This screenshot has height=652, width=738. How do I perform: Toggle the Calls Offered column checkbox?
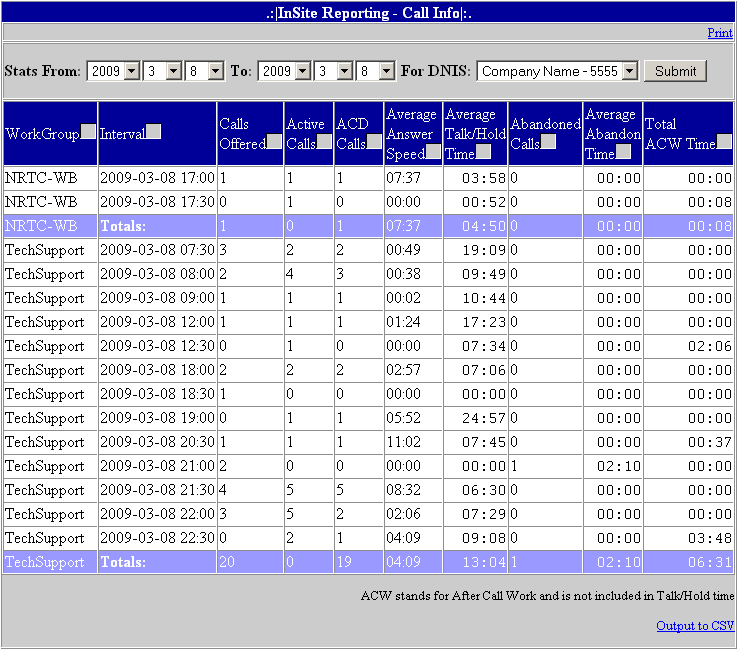pyautogui.click(x=274, y=142)
